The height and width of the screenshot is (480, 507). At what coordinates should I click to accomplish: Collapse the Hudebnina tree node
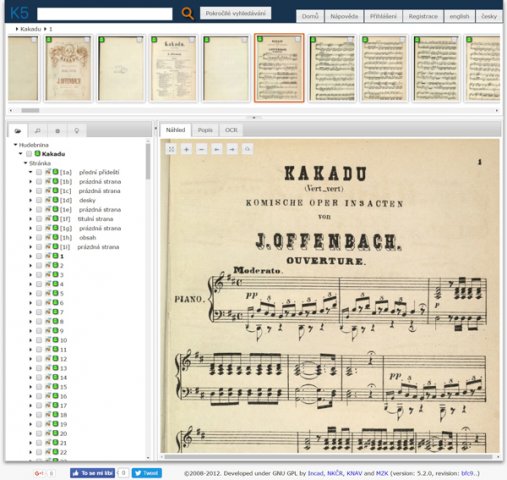[15, 145]
